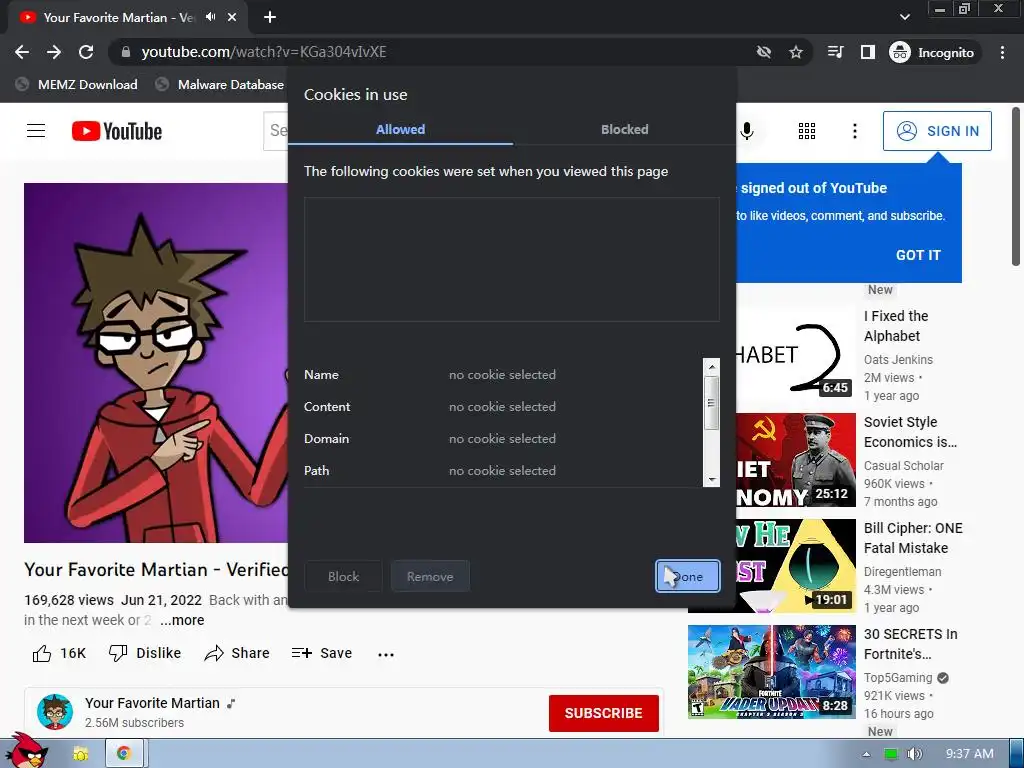Open the Soviet Style Economics video title
Viewport: 1024px width, 768px height.
click(x=910, y=432)
